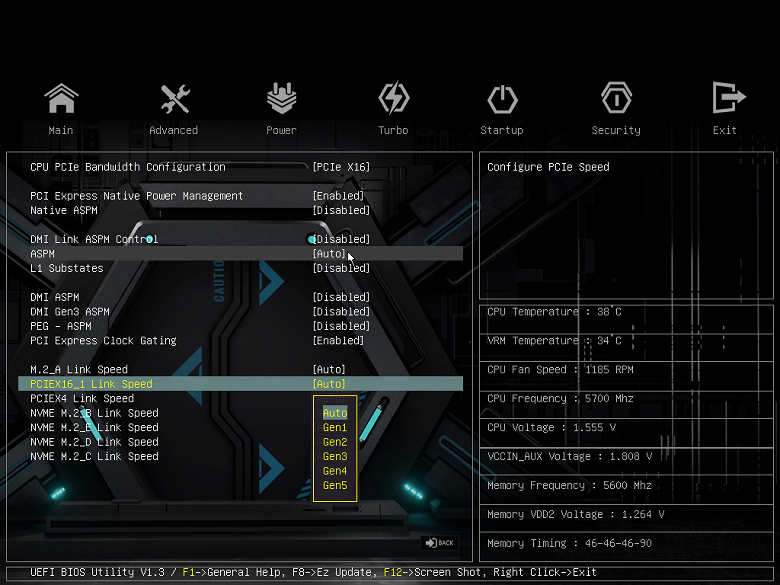Expand the M.2_A Link Speed Auto option
Viewport: 780px width, 585px height.
click(x=329, y=370)
